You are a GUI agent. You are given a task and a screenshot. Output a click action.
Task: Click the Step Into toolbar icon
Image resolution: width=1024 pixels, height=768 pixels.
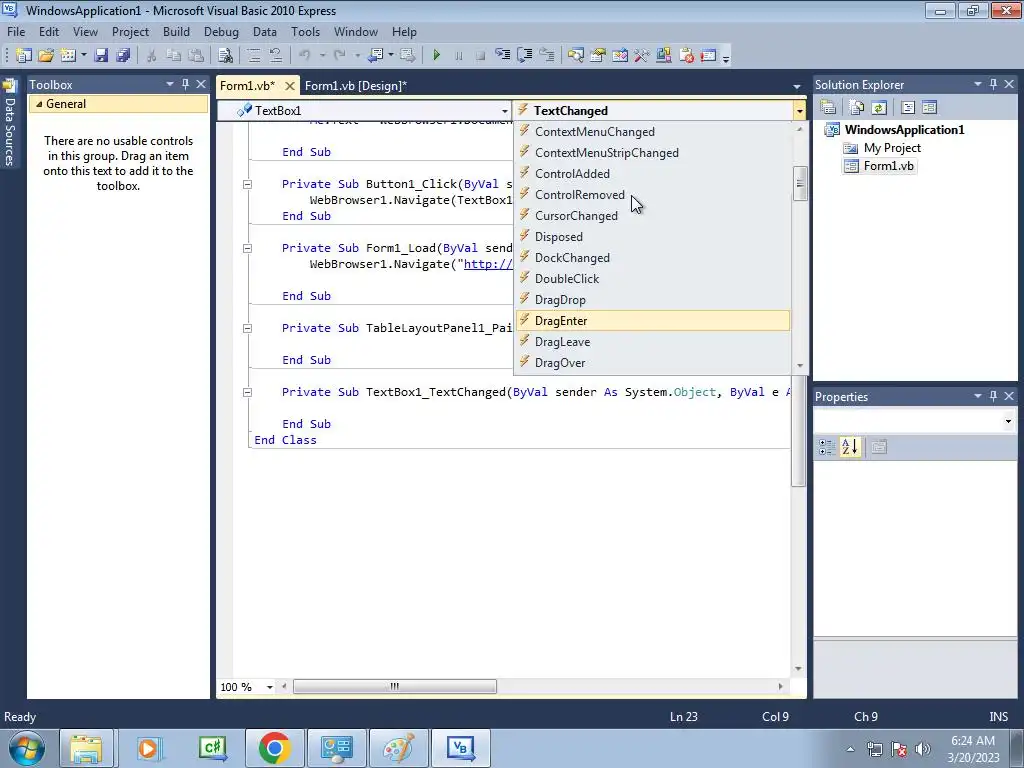[502, 56]
